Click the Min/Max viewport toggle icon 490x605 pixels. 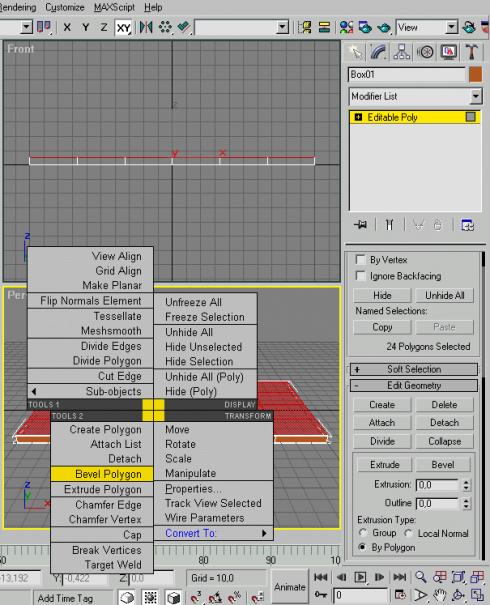click(477, 595)
